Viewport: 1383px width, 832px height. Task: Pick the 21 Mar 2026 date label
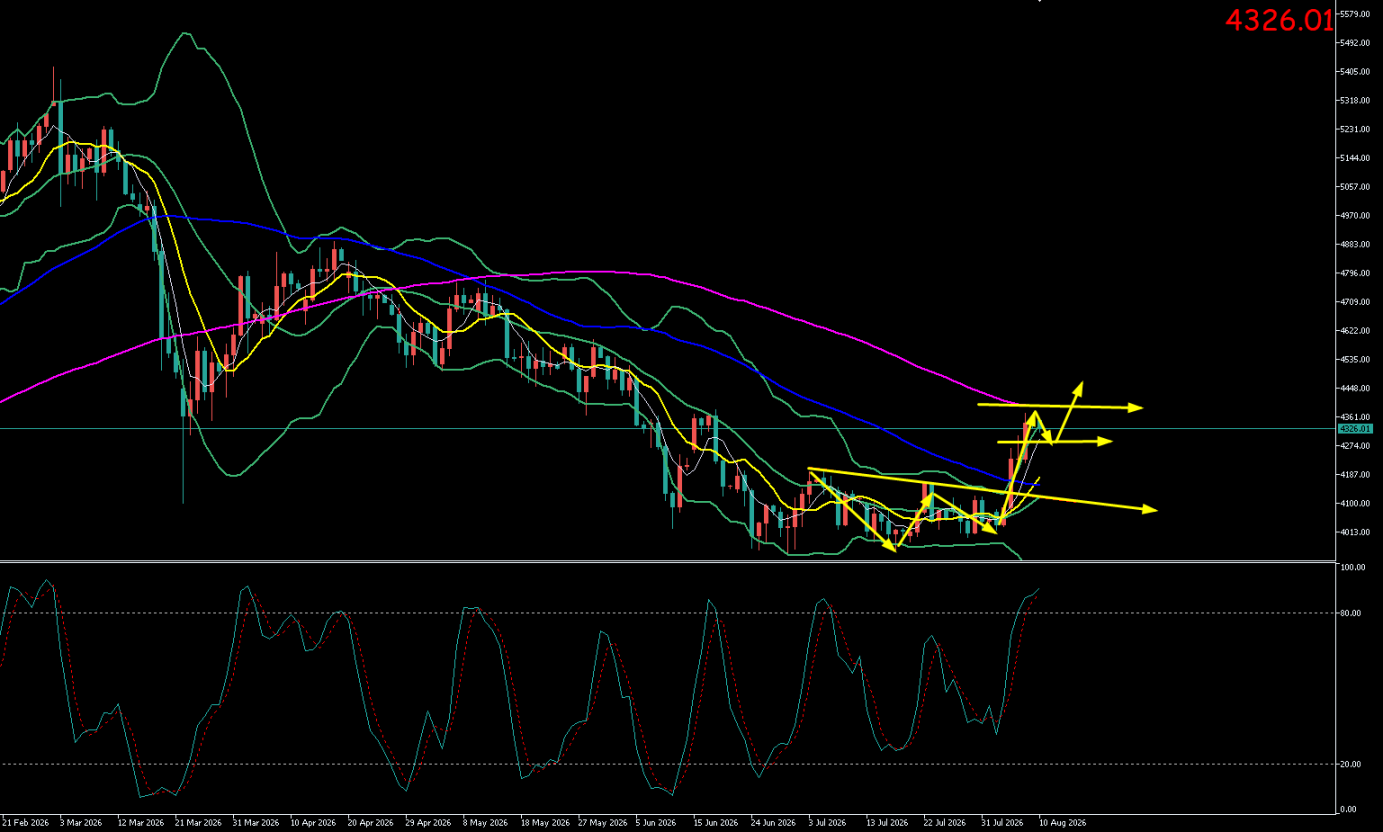[x=197, y=823]
